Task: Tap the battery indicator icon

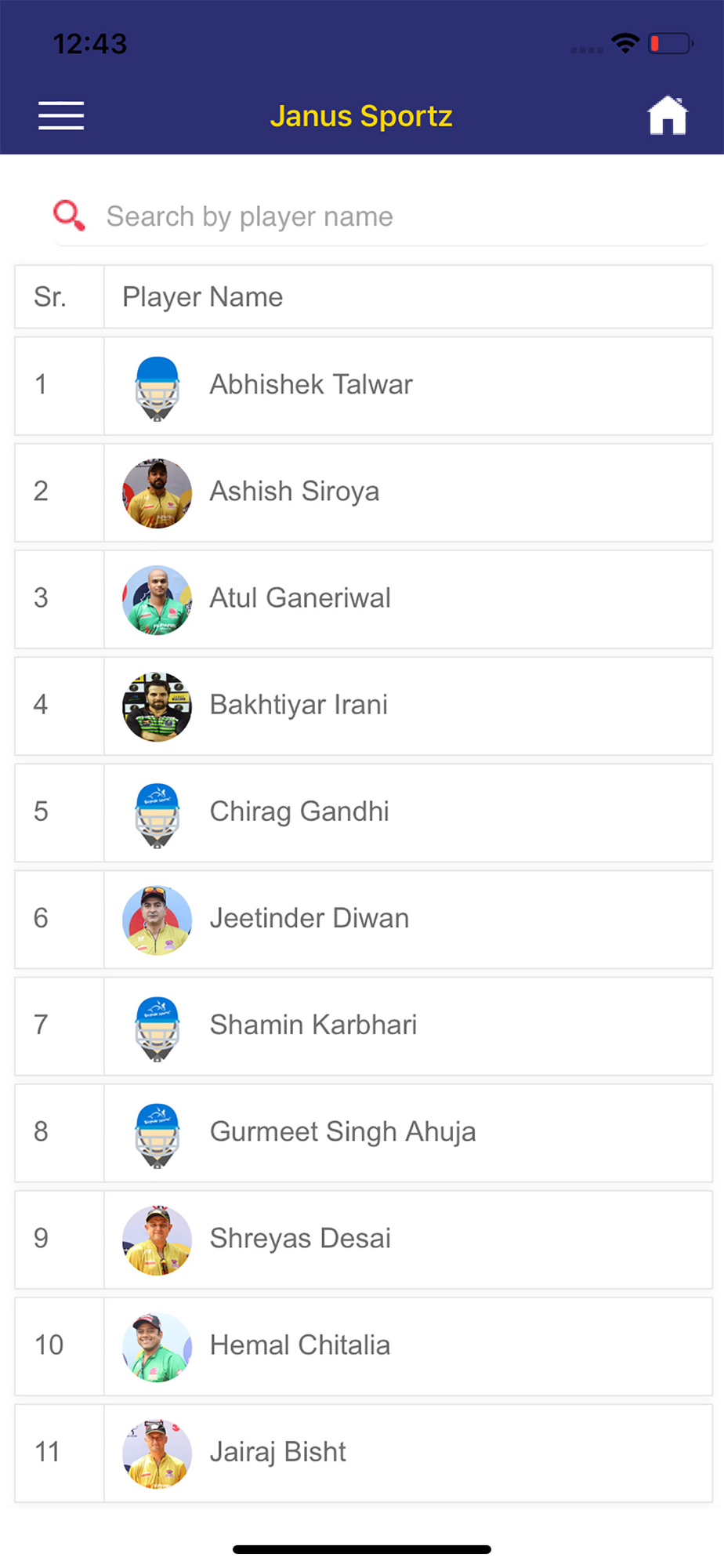Action: pos(671,43)
